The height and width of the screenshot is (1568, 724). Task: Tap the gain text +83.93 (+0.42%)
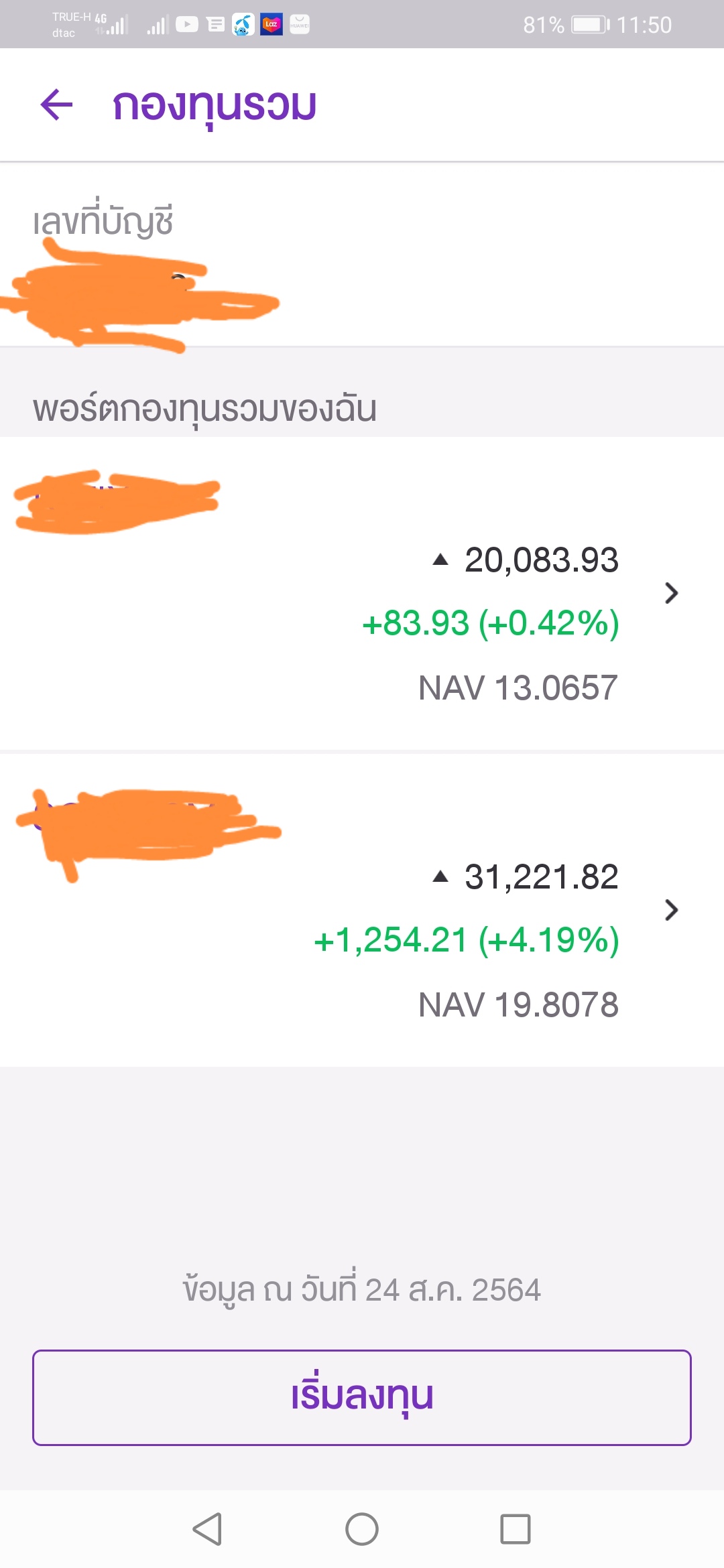tap(490, 623)
